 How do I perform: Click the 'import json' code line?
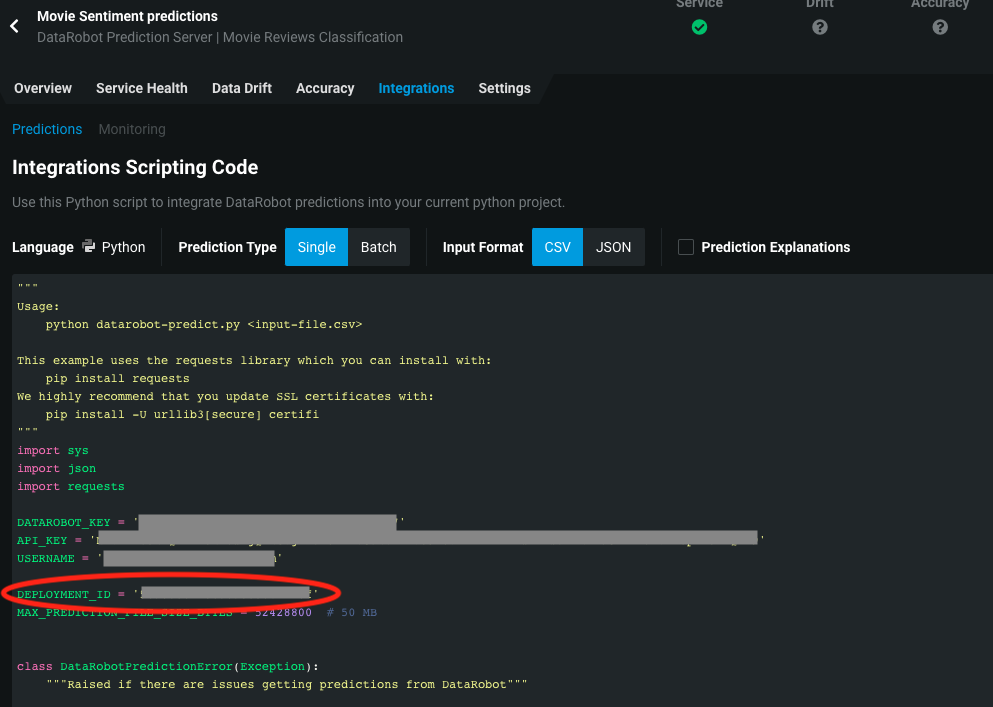tap(56, 468)
